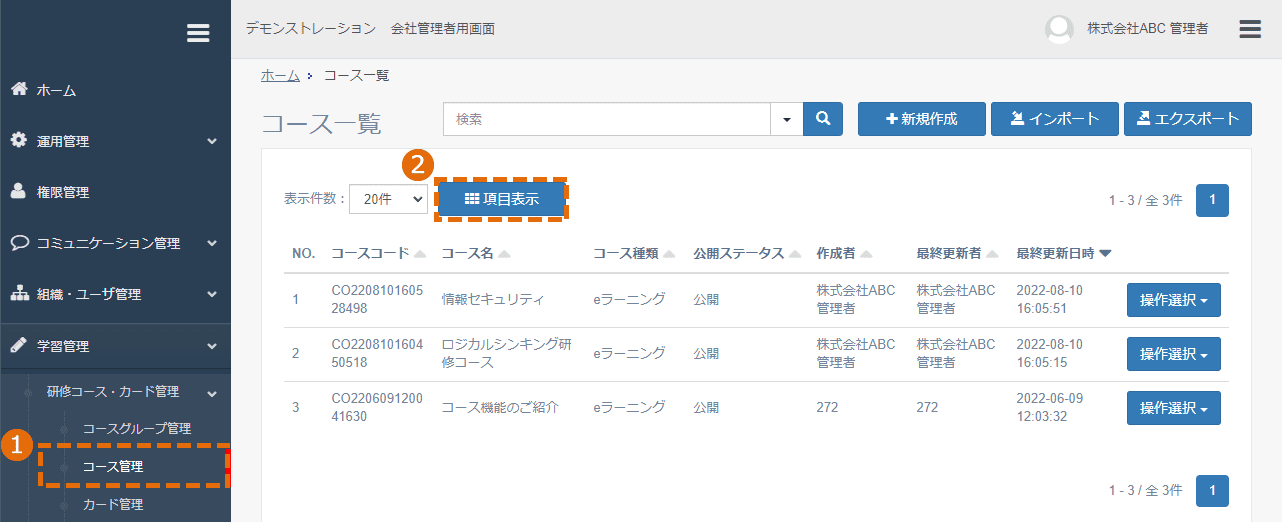
Task: Click 公開 status in コース機能のご紹介 row
Action: point(706,407)
